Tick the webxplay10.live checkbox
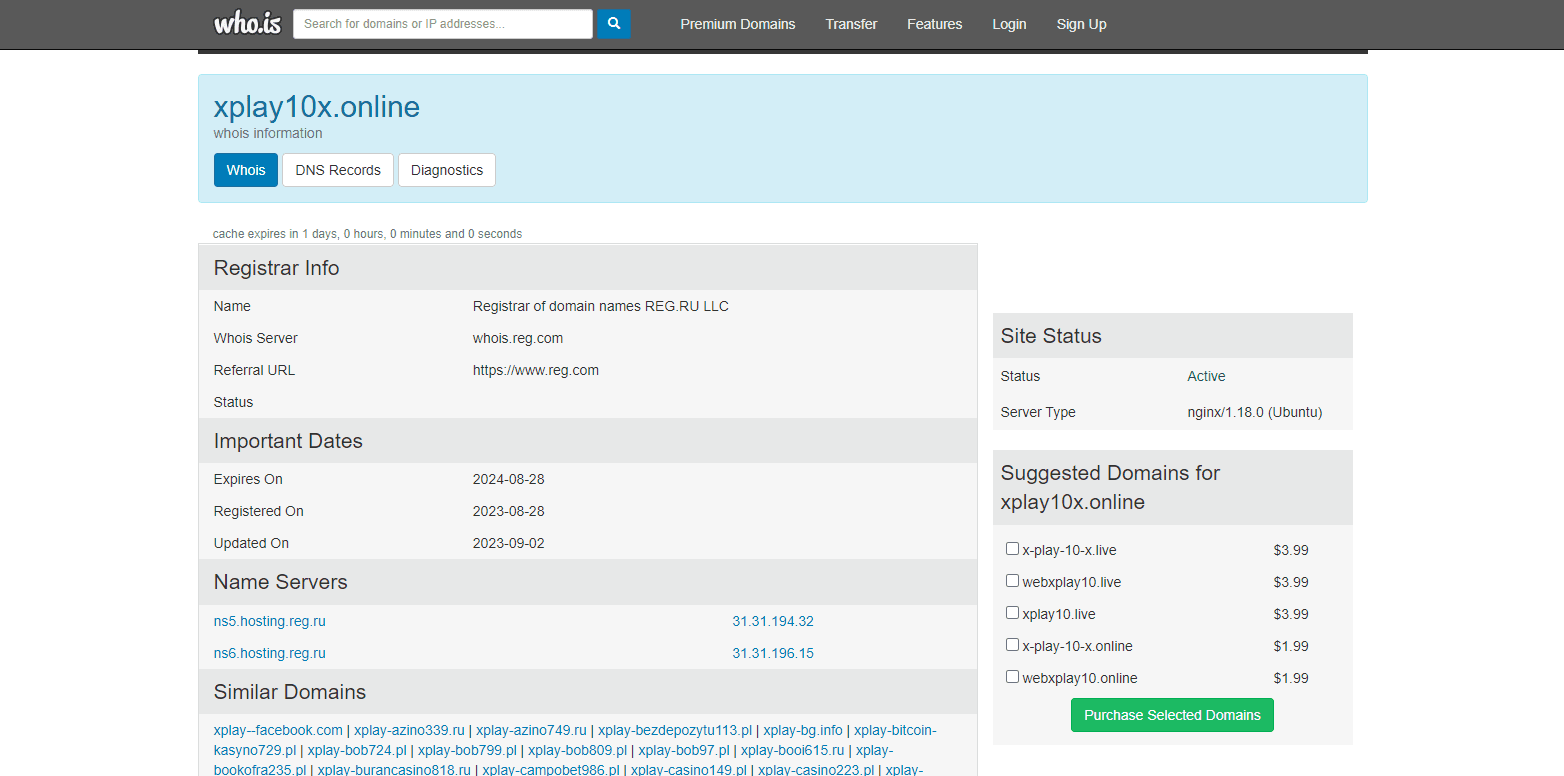This screenshot has width=1564, height=776. coord(1012,581)
